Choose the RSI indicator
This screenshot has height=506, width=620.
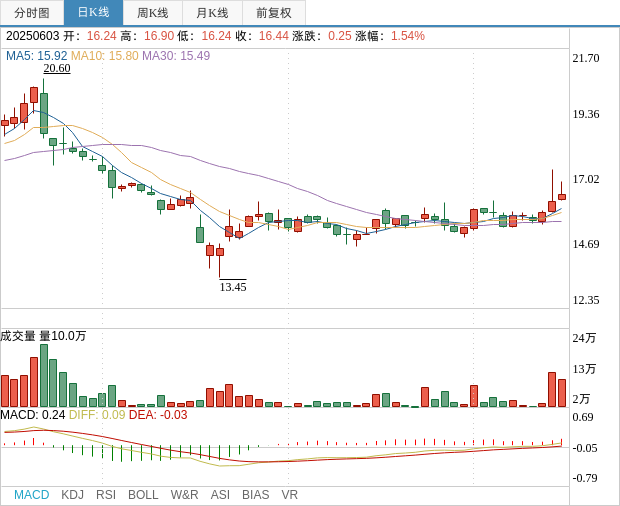106,495
